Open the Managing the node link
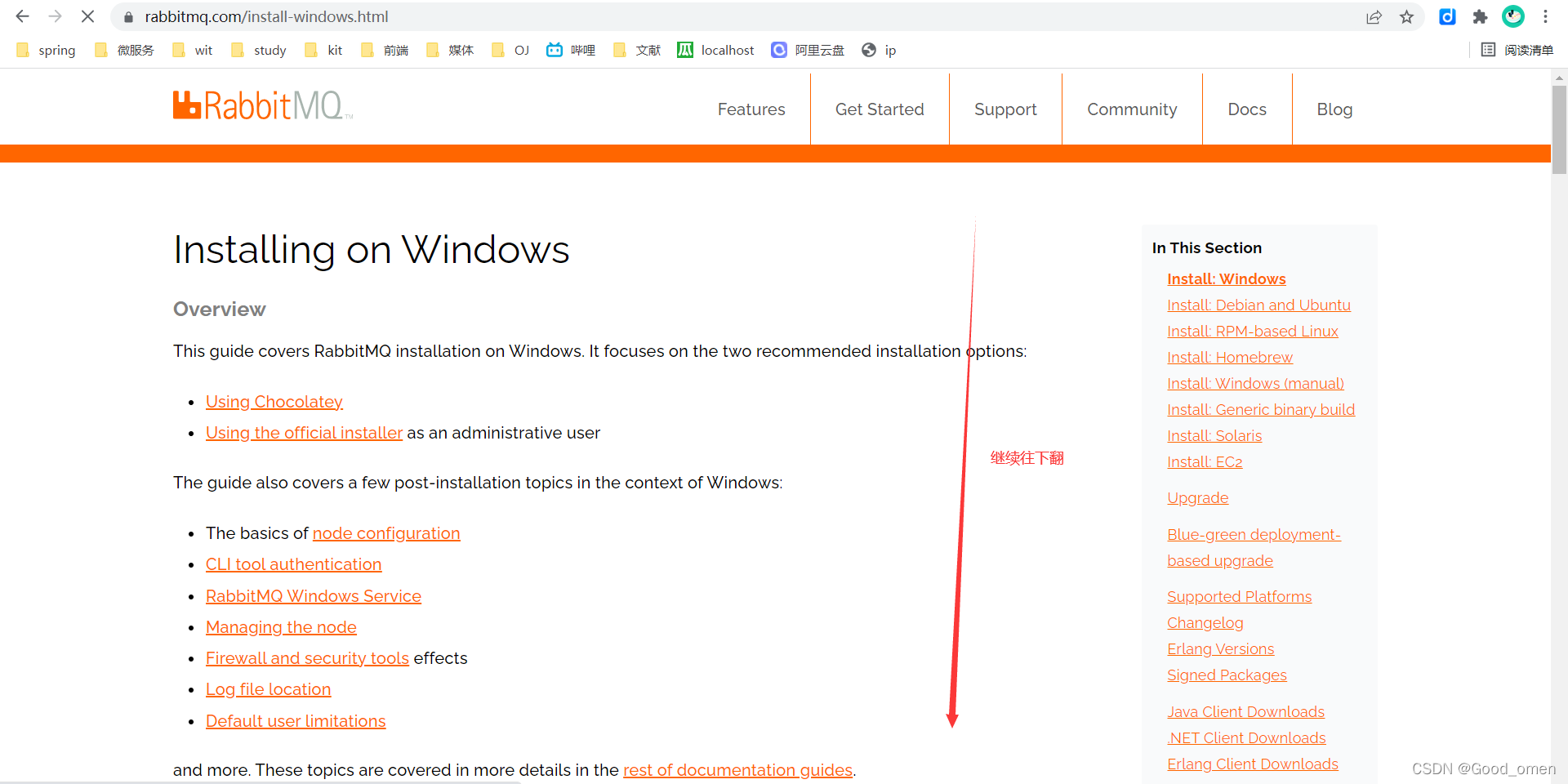Screen dimensions: 1568x784 281,627
